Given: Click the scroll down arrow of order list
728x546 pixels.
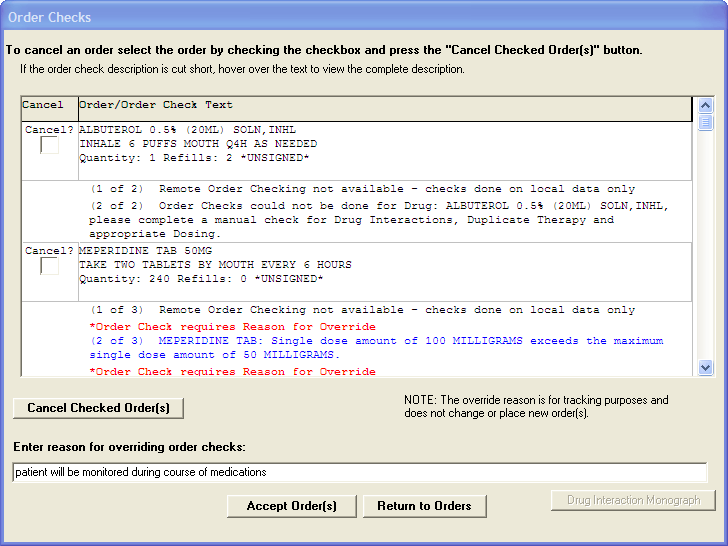Looking at the screenshot, I should click(705, 368).
